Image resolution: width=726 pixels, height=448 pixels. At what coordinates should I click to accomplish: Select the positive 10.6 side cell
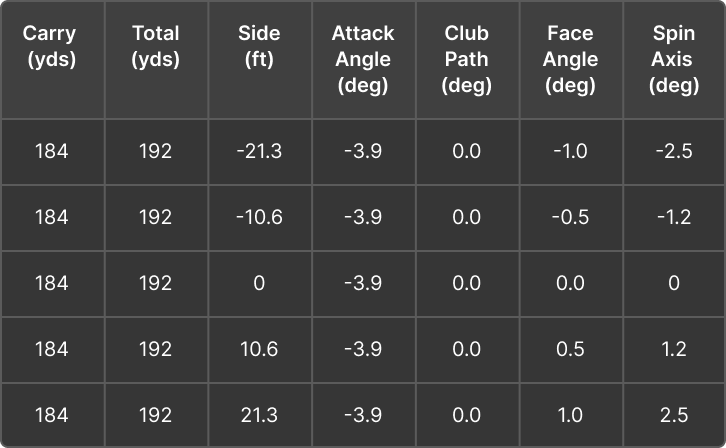259,349
